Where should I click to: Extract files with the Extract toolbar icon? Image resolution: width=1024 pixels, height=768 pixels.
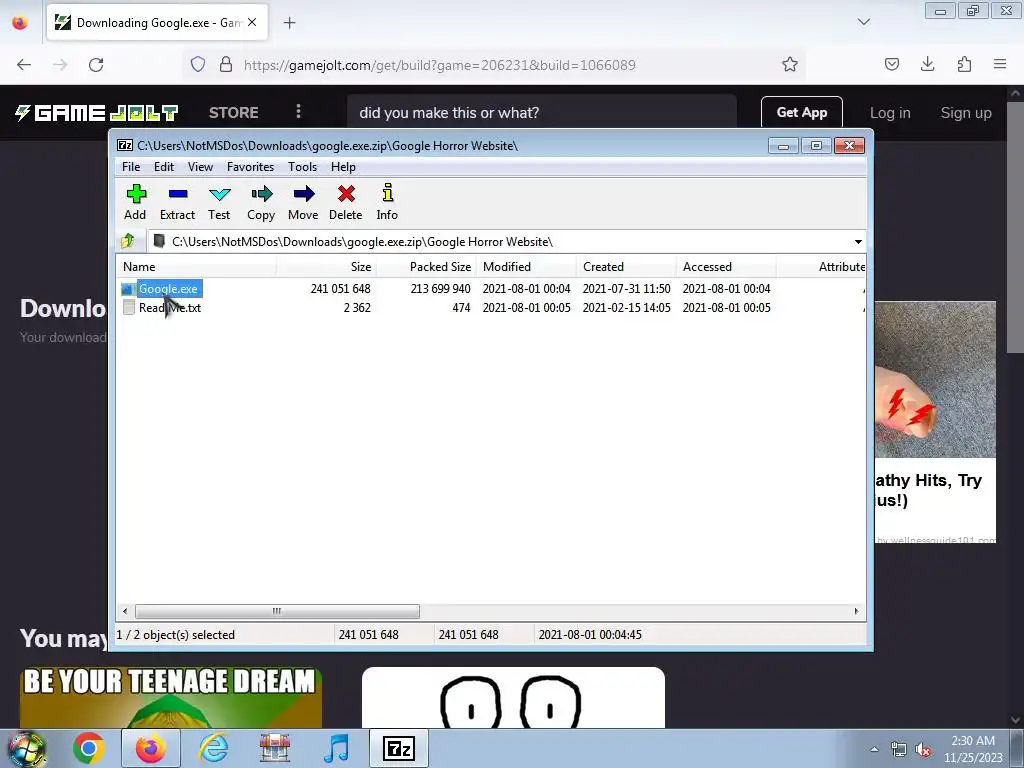(x=177, y=202)
